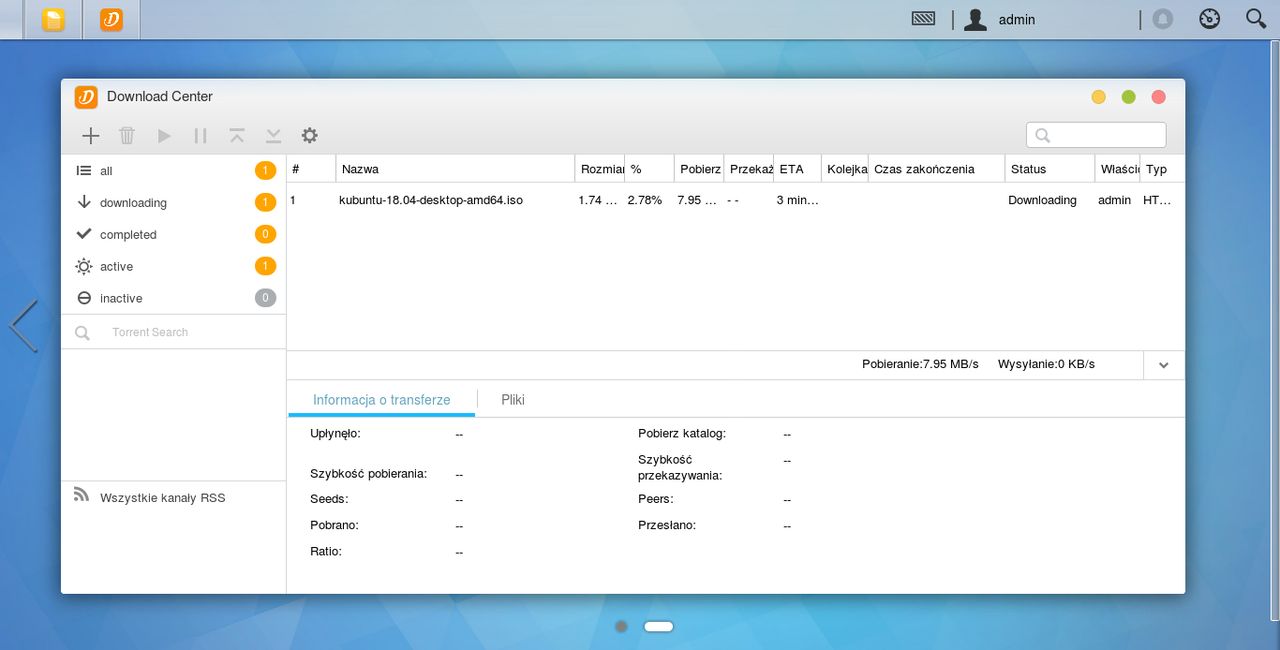Sort by Przekaż column header
Image resolution: width=1280 pixels, height=650 pixels.
(x=748, y=169)
